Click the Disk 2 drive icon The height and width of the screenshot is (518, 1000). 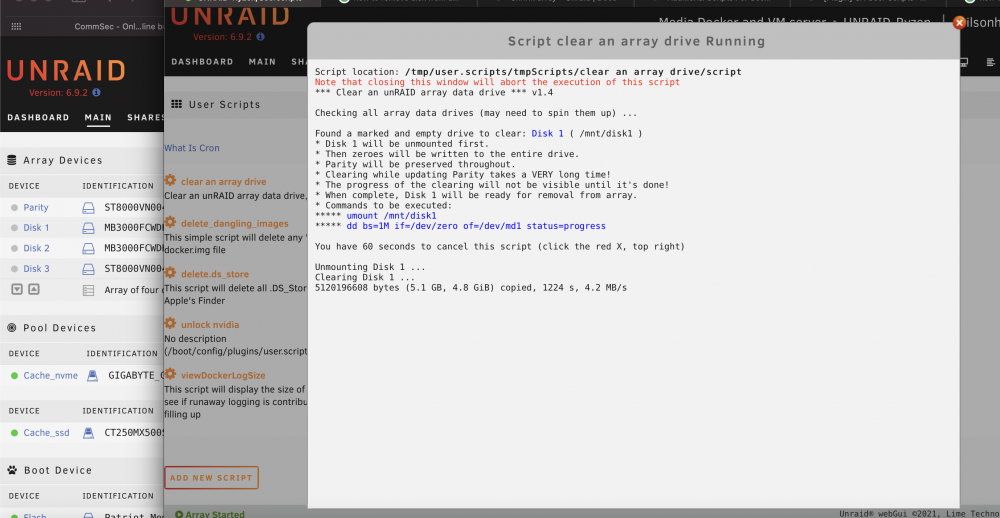[x=88, y=248]
